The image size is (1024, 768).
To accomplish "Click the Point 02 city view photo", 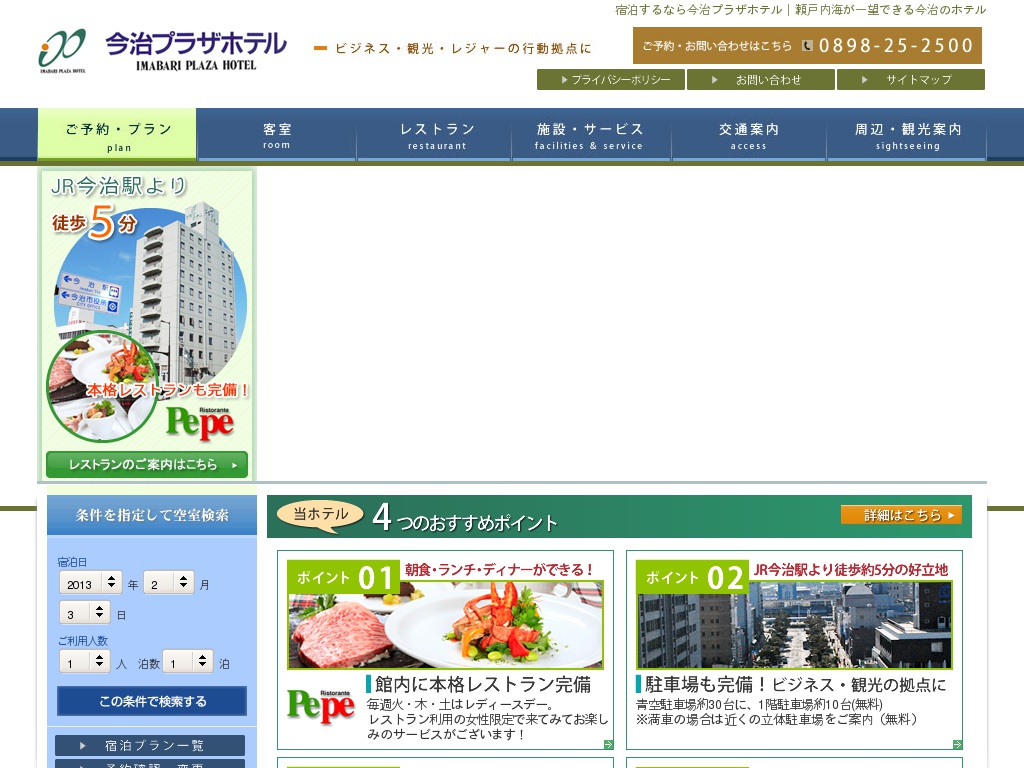I will pyautogui.click(x=794, y=625).
